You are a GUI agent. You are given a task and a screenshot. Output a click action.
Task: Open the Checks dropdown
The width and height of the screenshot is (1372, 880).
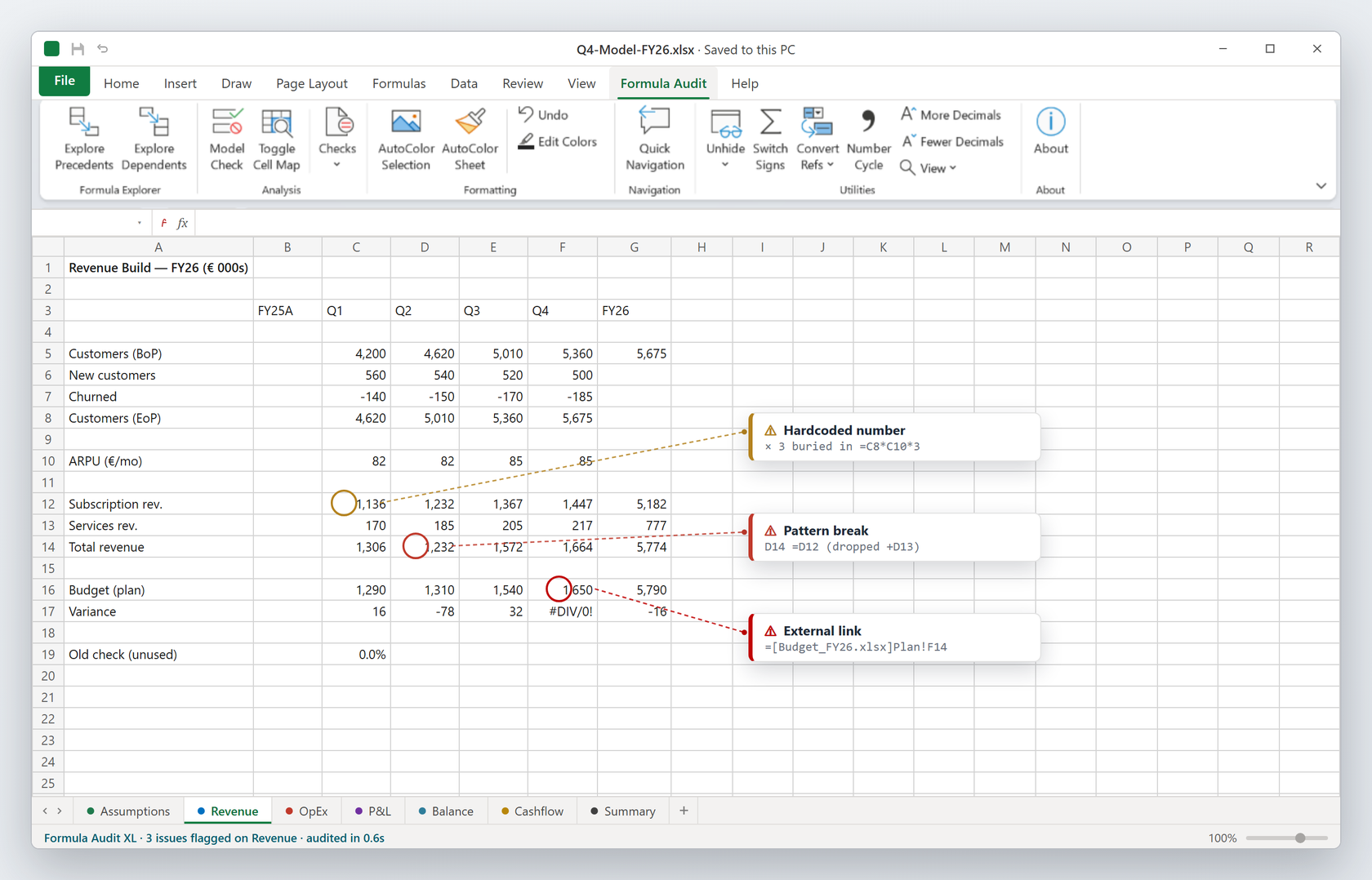[337, 139]
